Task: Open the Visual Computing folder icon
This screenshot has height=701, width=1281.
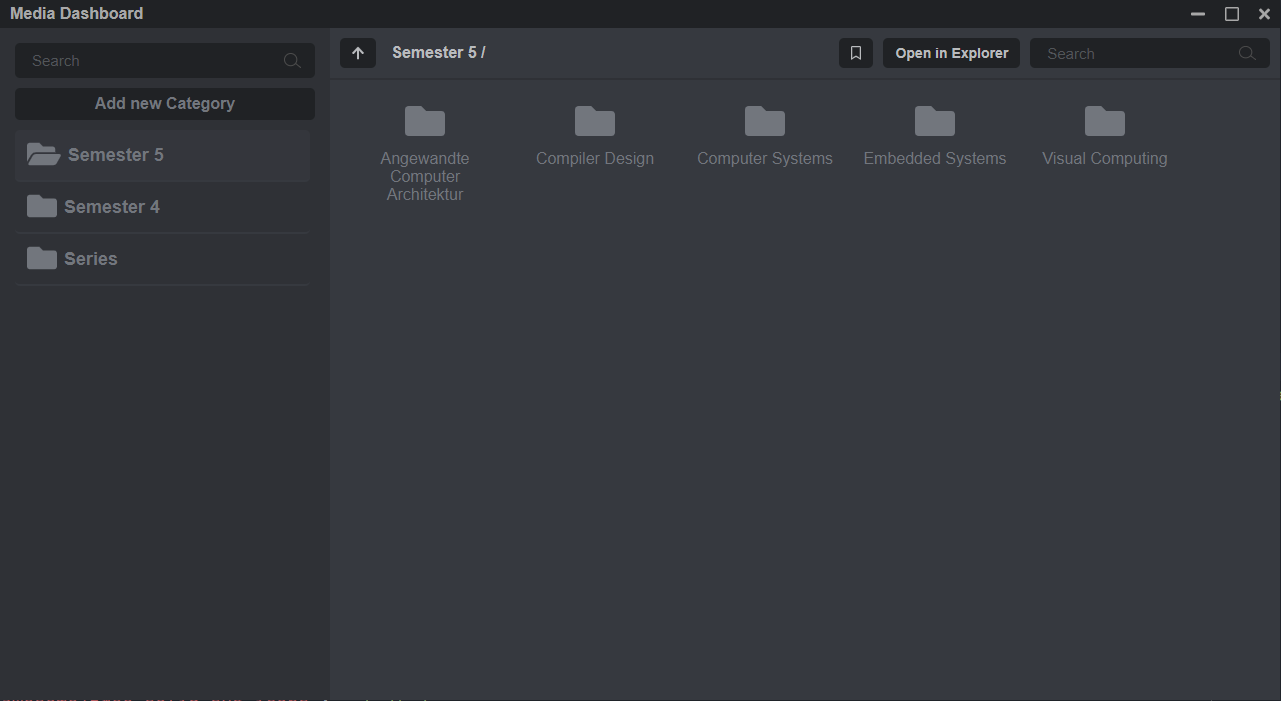Action: [x=1105, y=122]
